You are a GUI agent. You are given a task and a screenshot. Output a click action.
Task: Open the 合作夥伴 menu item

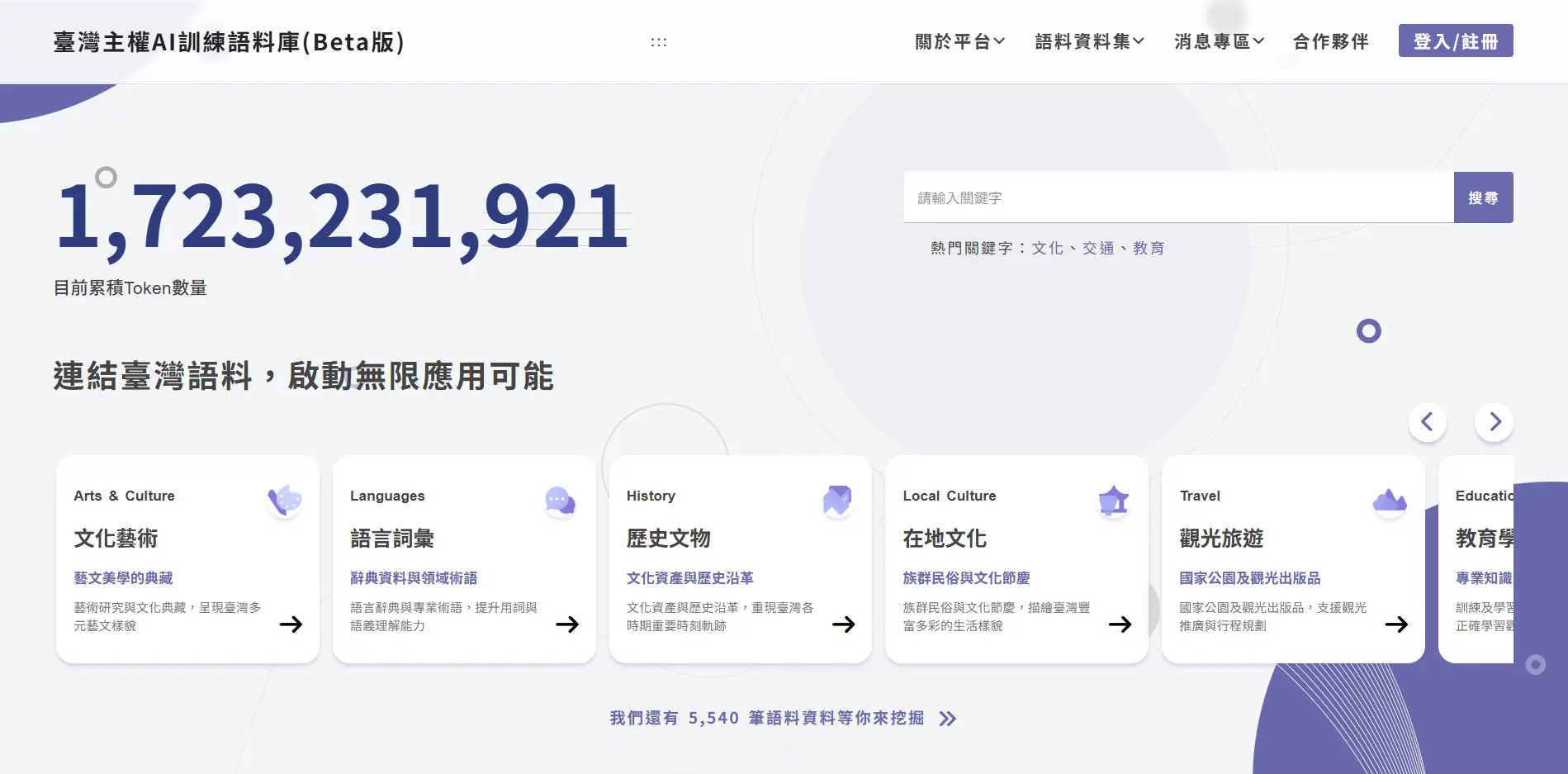(1331, 41)
